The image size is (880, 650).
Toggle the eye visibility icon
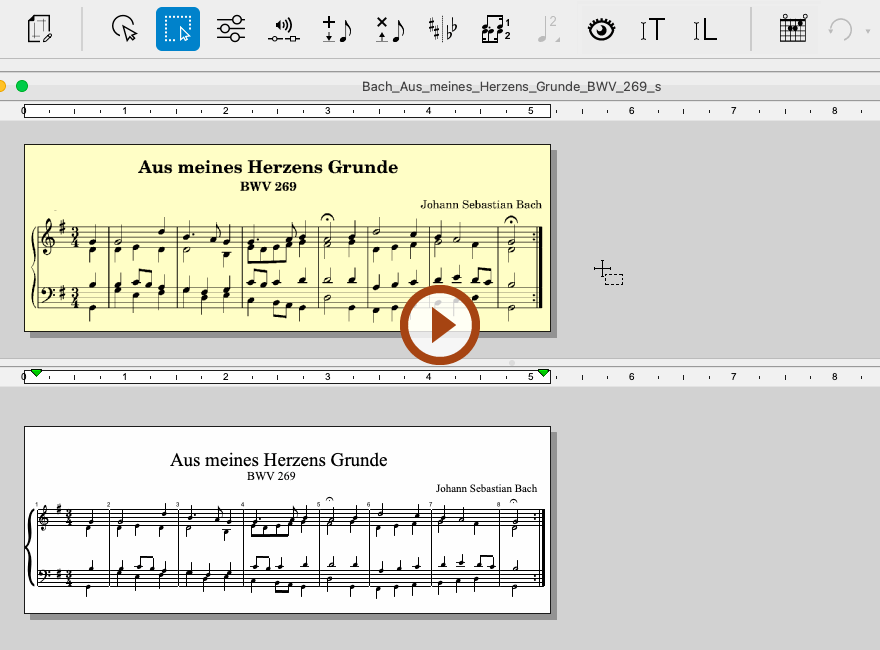click(600, 29)
